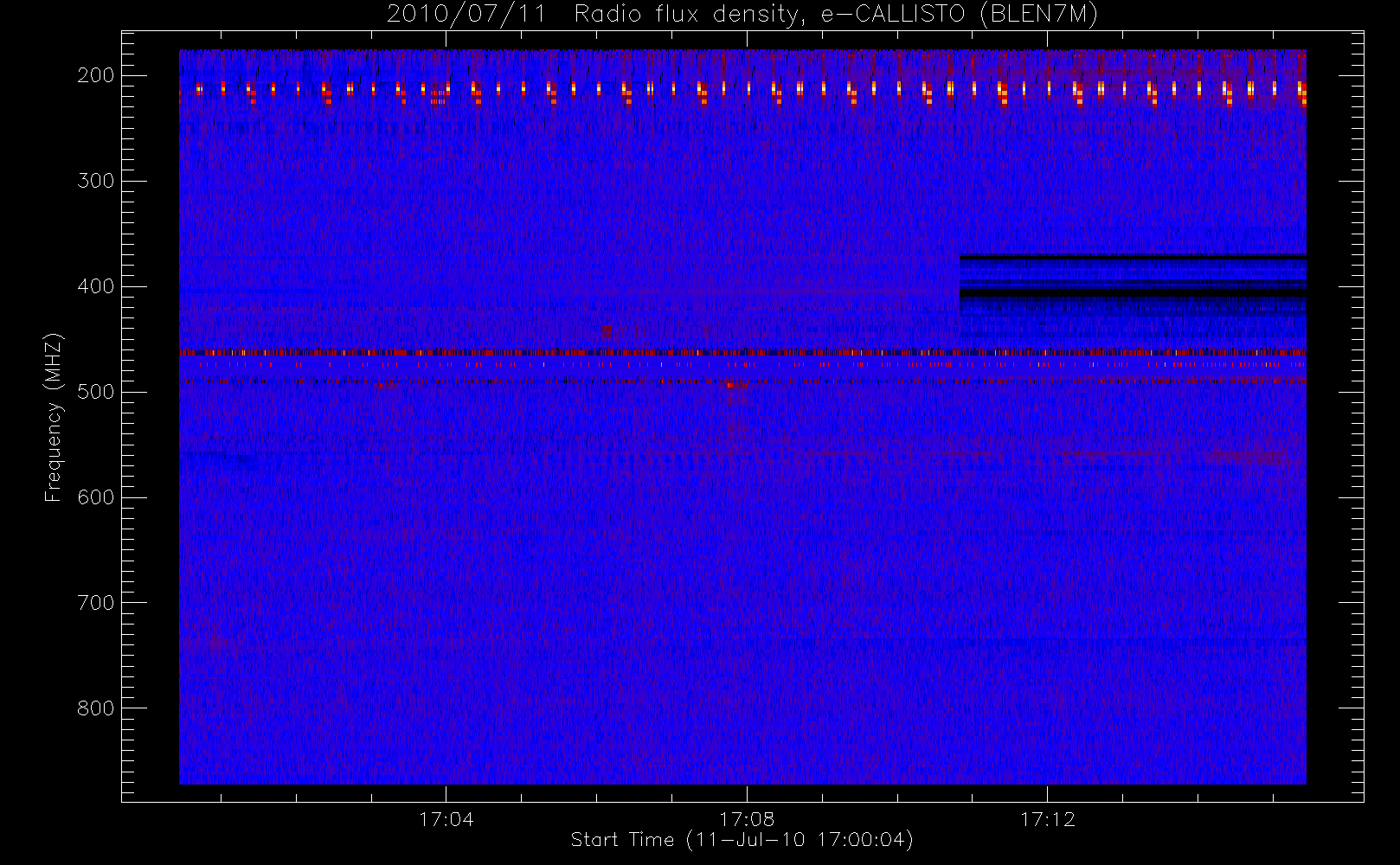This screenshot has height=865, width=1400.
Task: Click the 500 frequency tick label
Action: pos(95,392)
